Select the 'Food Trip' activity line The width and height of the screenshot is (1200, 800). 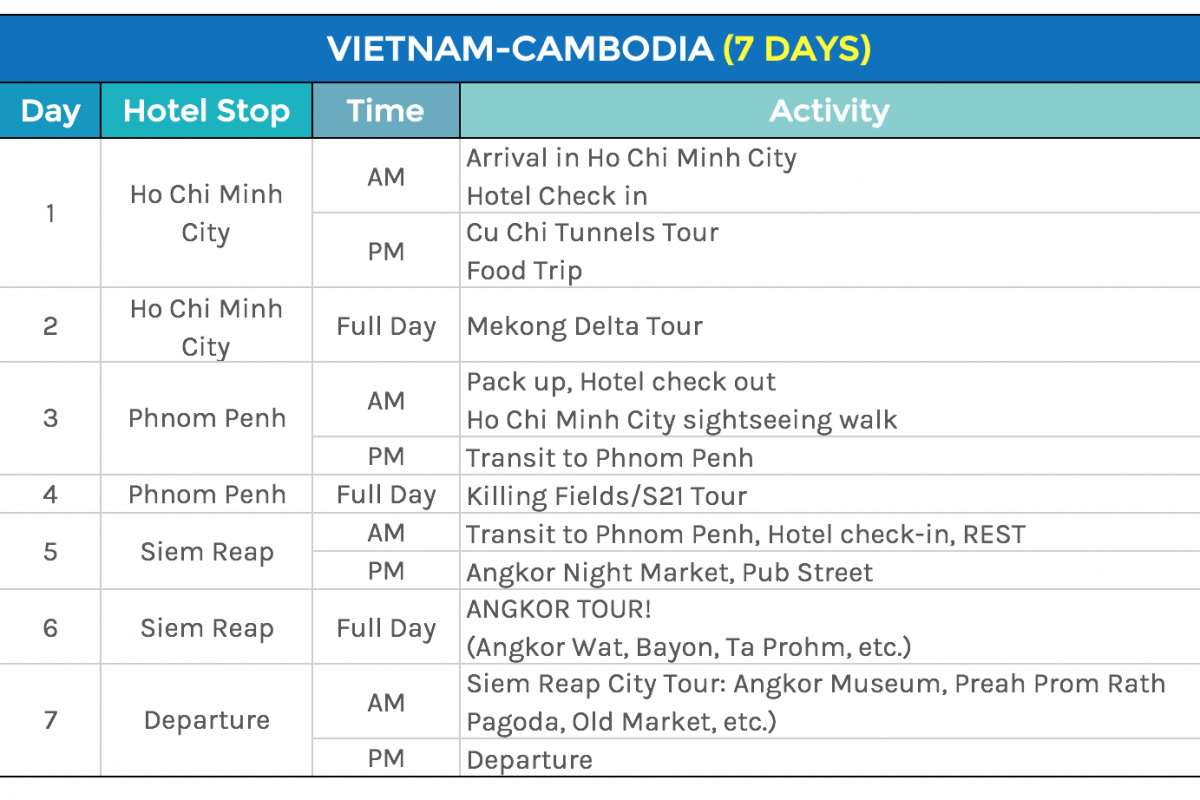click(524, 271)
